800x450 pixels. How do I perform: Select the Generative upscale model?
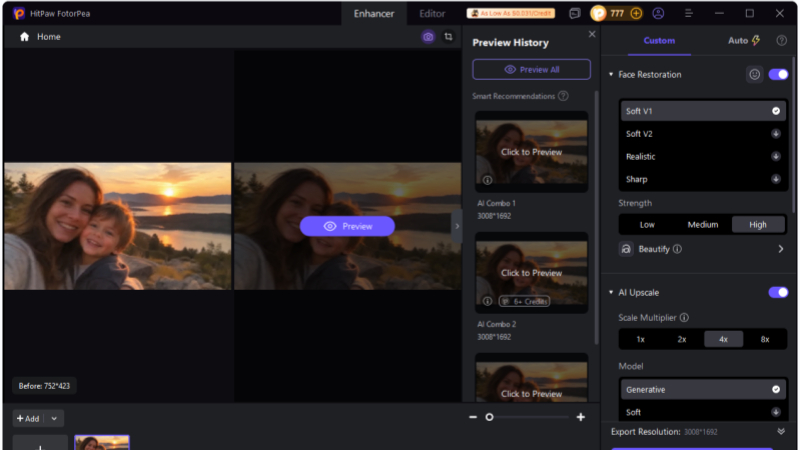pyautogui.click(x=703, y=389)
